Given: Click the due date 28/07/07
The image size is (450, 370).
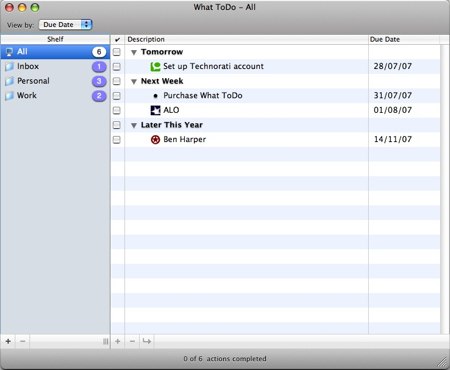Looking at the screenshot, I should click(x=393, y=66).
